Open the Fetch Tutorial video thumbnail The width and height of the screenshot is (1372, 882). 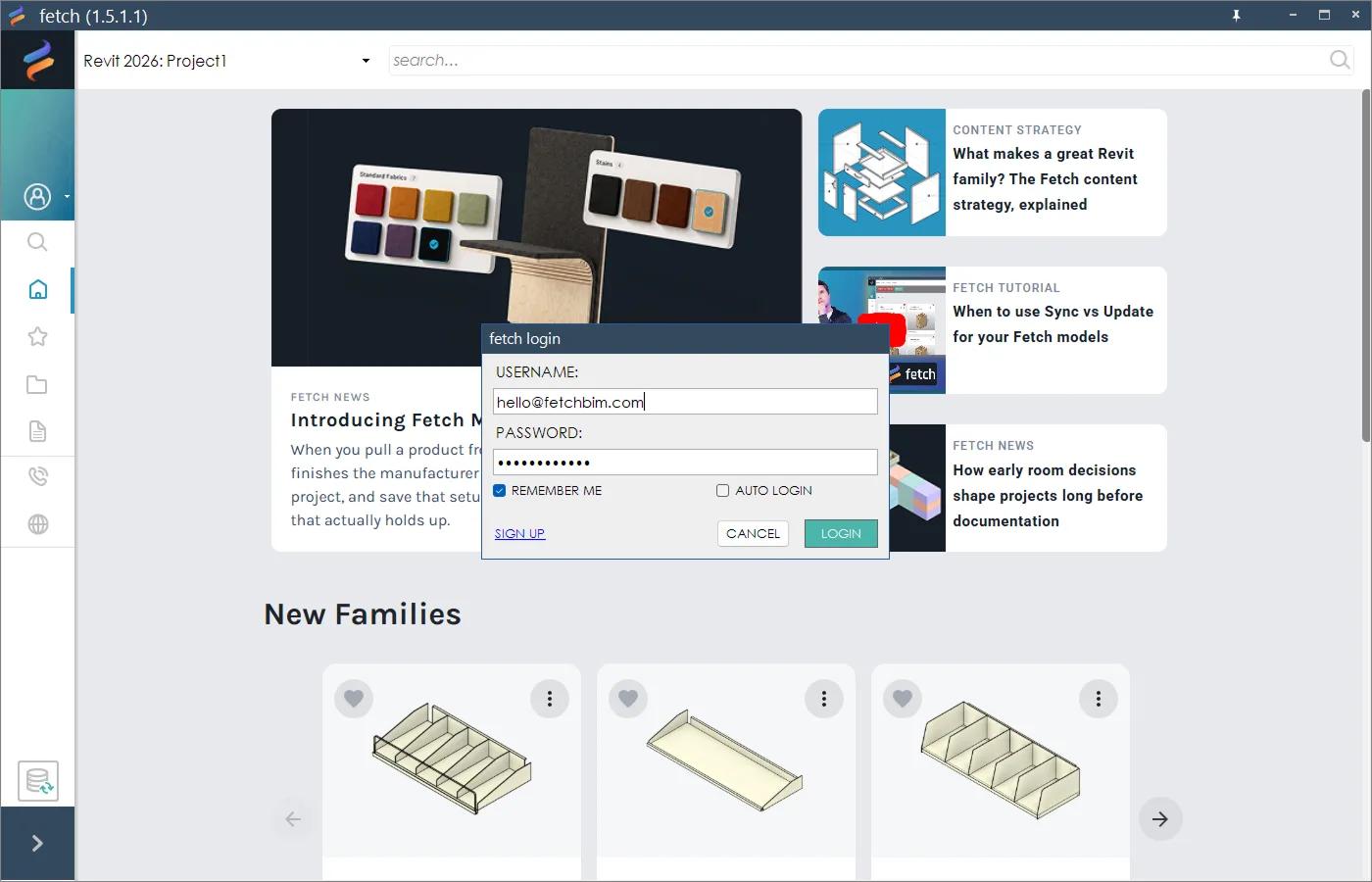(882, 330)
